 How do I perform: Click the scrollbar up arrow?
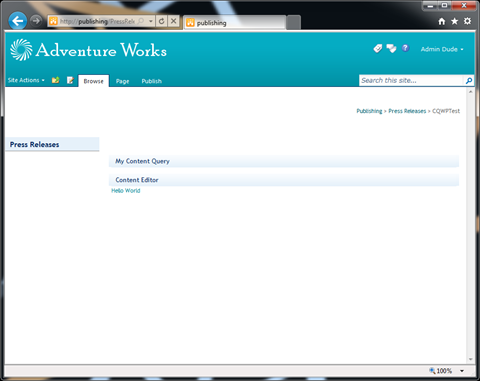(x=470, y=91)
